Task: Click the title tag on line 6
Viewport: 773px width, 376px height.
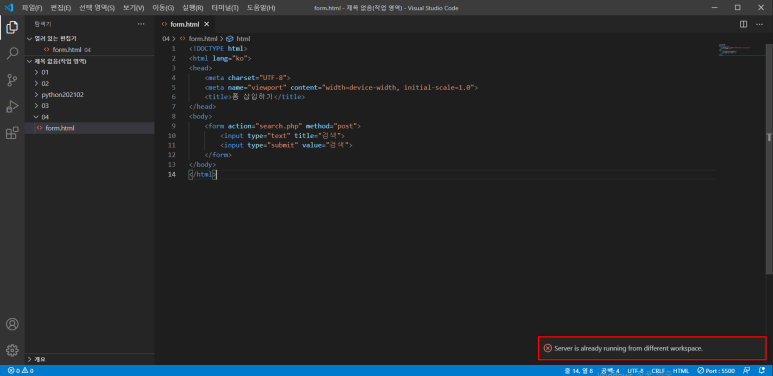Action: (x=255, y=97)
